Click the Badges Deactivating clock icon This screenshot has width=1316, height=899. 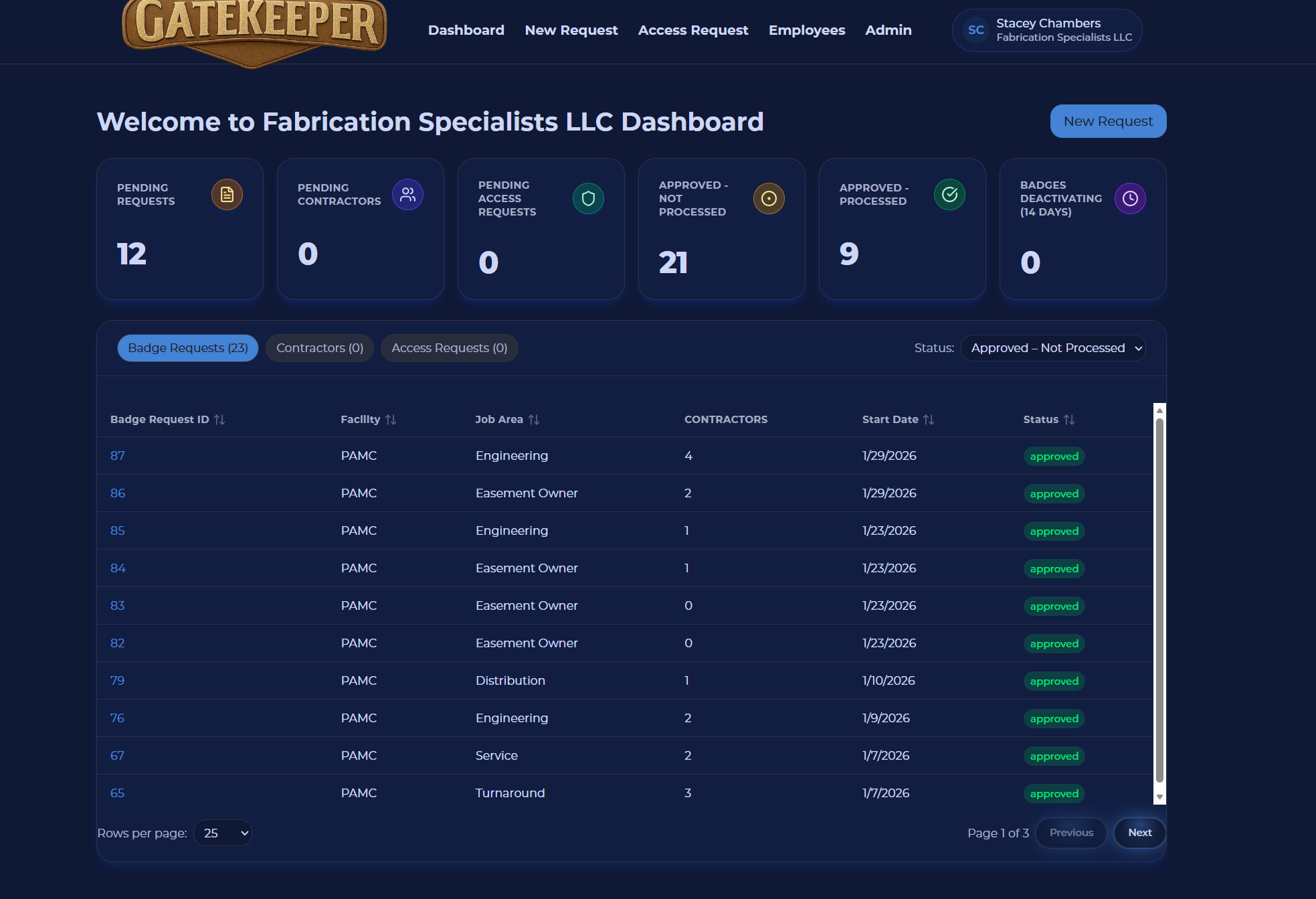[1130, 199]
